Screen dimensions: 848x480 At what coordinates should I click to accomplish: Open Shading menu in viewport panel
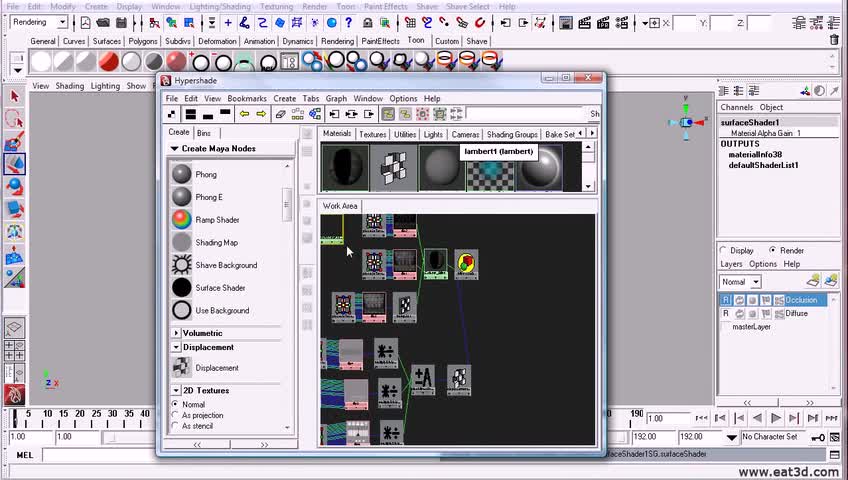[x=70, y=86]
